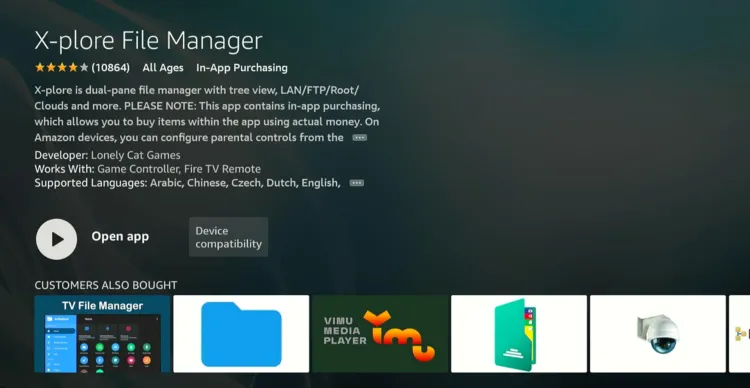Expand the truncated app description
Image resolution: width=750 pixels, height=388 pixels.
click(360, 138)
